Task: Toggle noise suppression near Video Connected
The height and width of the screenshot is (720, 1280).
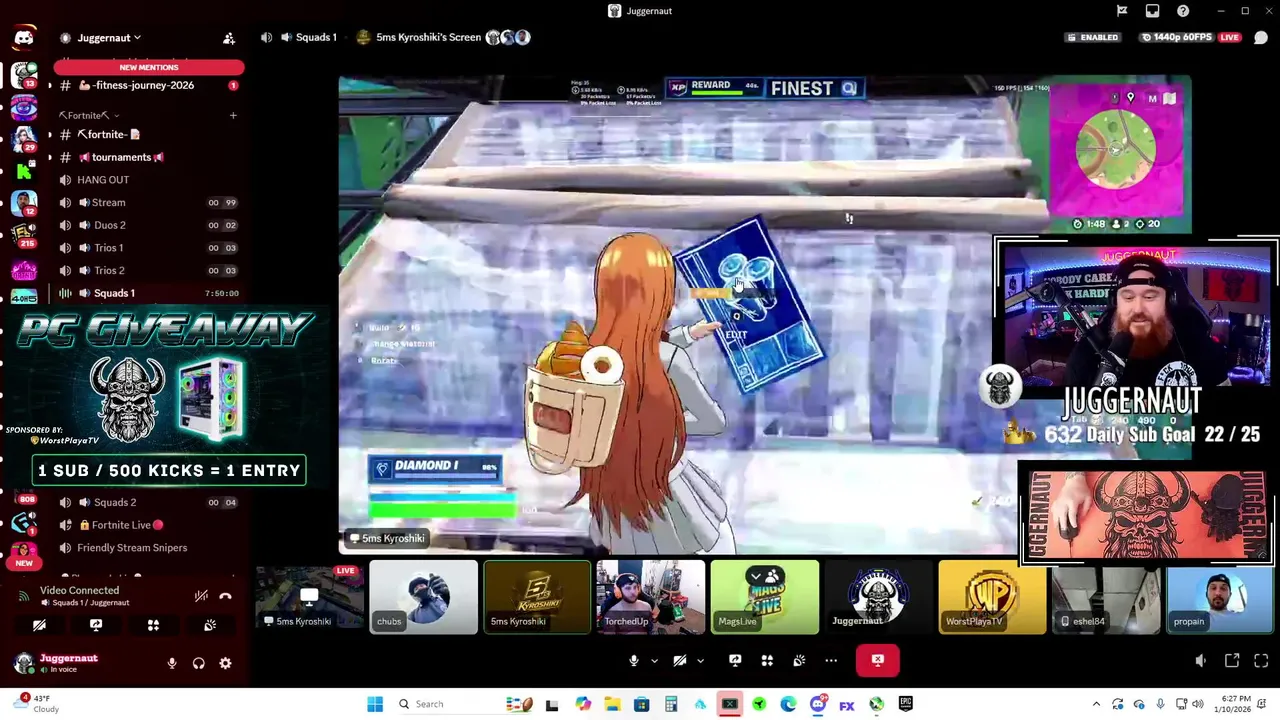Action: coord(201,596)
